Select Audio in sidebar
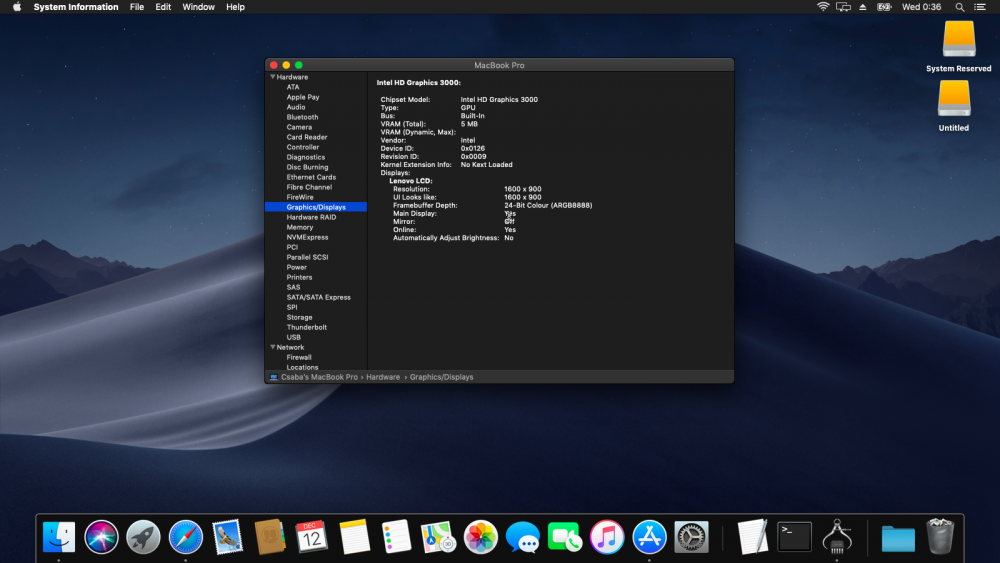 (x=296, y=107)
